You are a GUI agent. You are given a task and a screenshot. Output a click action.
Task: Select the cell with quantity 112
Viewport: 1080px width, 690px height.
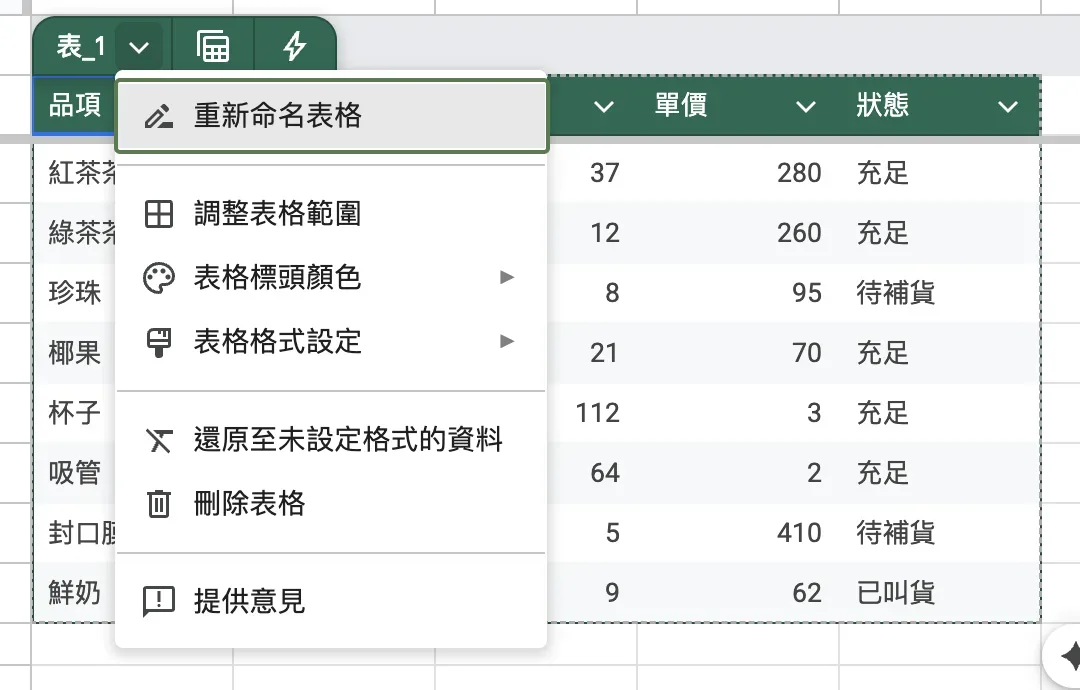(592, 412)
